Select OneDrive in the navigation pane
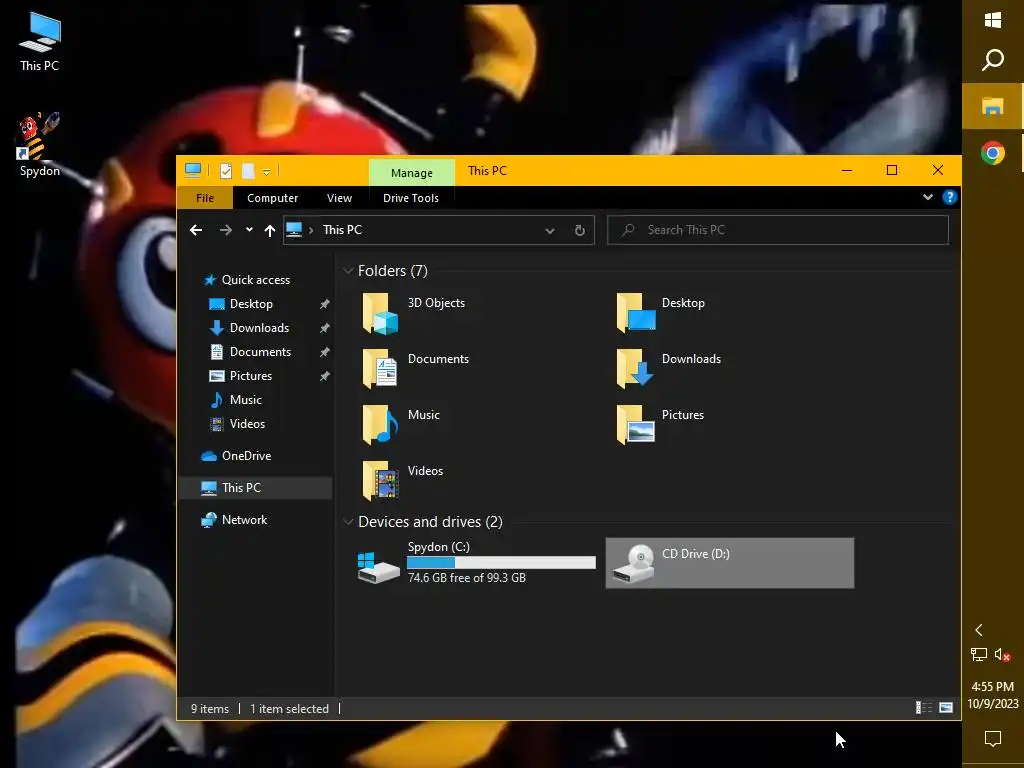This screenshot has width=1024, height=768. (246, 456)
